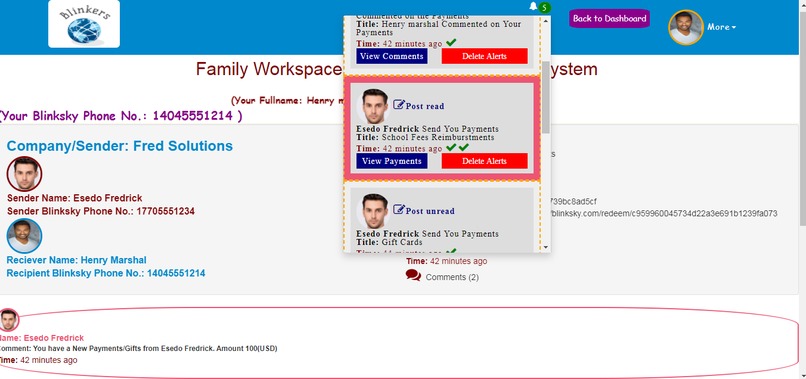
Task: Click Recipient Blinksky Phone No. 14045551214
Action: point(106,273)
